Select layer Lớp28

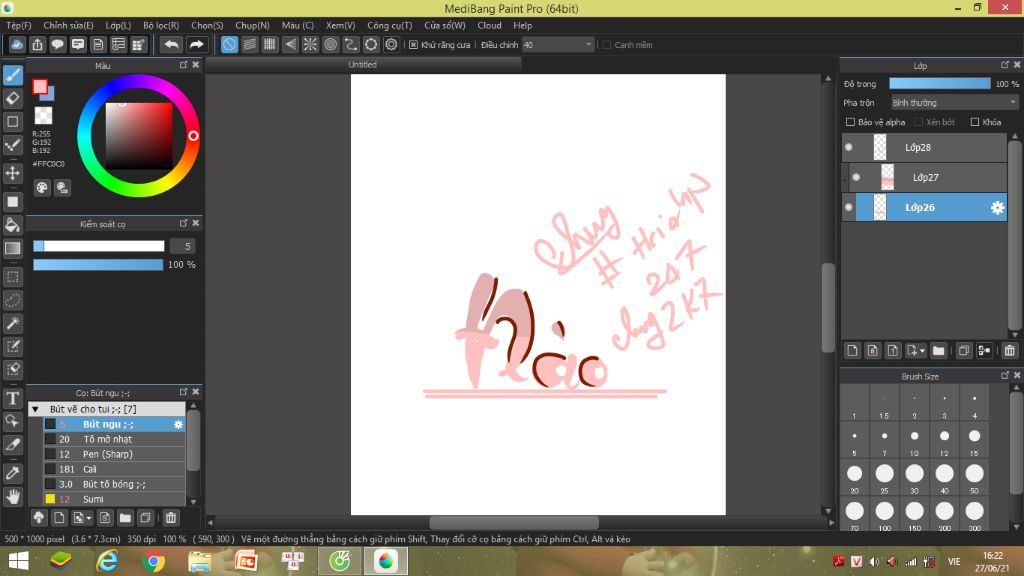pos(925,148)
